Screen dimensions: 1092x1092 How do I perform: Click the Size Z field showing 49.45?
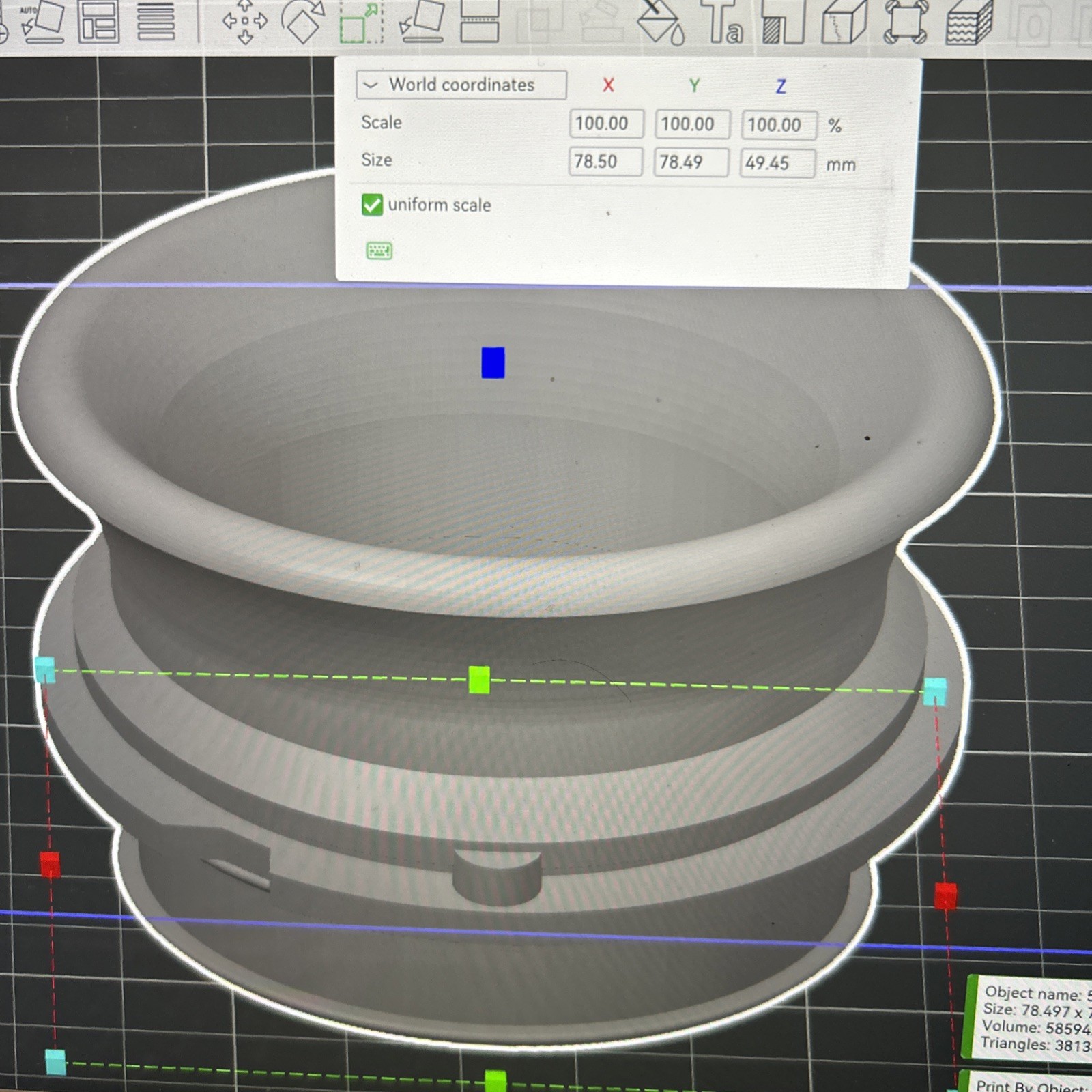(x=777, y=163)
